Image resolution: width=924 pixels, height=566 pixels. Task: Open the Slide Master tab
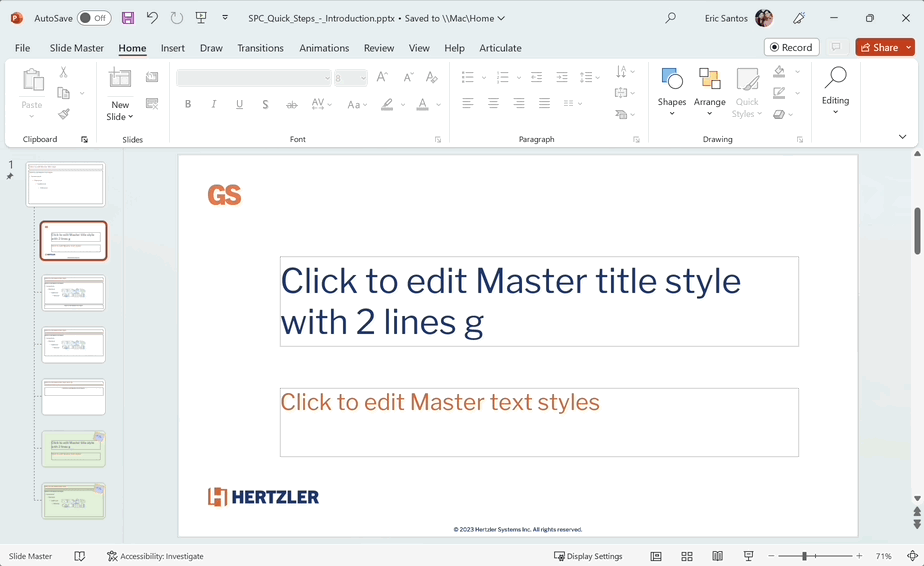tap(76, 48)
